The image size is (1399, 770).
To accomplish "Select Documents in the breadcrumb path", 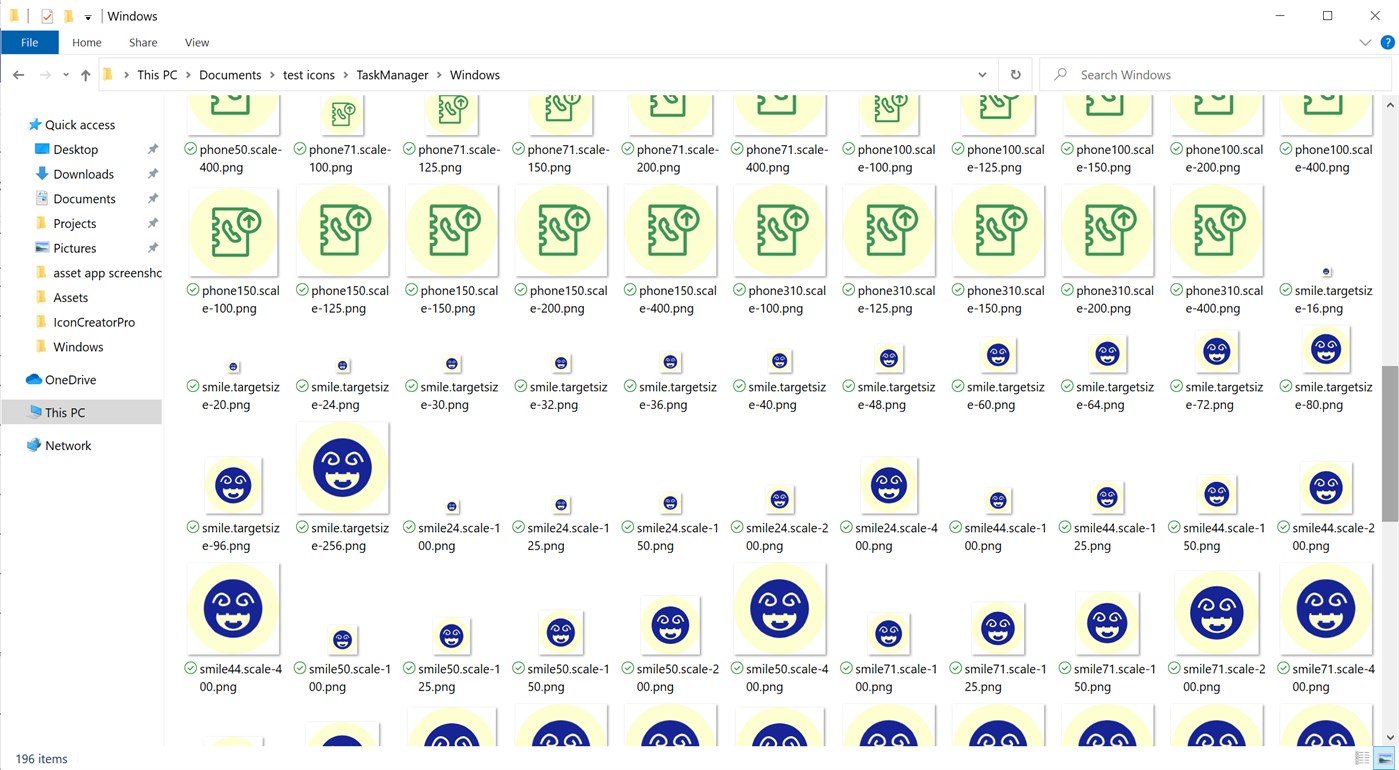I will tap(230, 75).
